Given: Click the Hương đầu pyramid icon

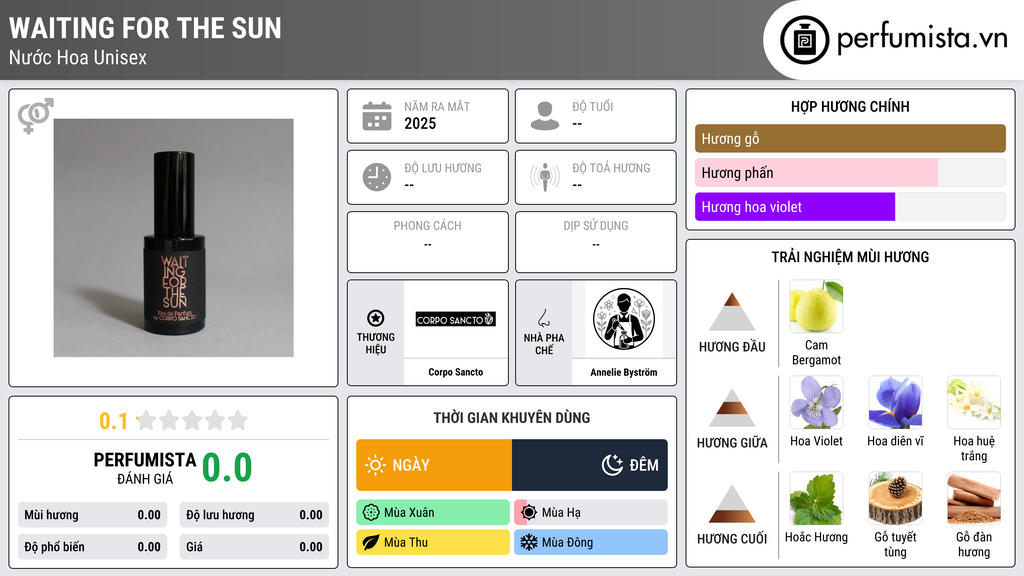Looking at the screenshot, I should click(x=732, y=312).
